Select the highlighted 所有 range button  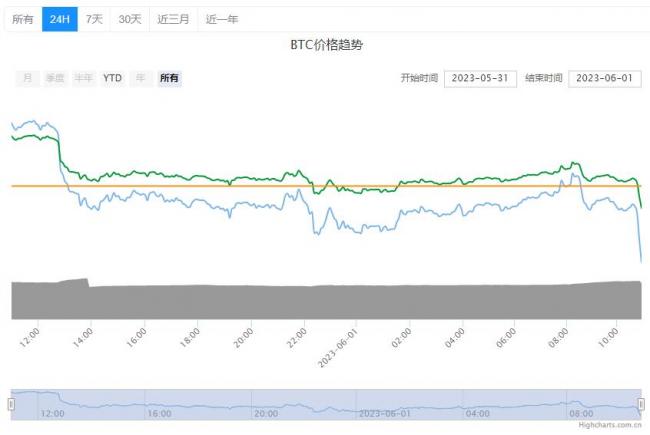[170, 78]
